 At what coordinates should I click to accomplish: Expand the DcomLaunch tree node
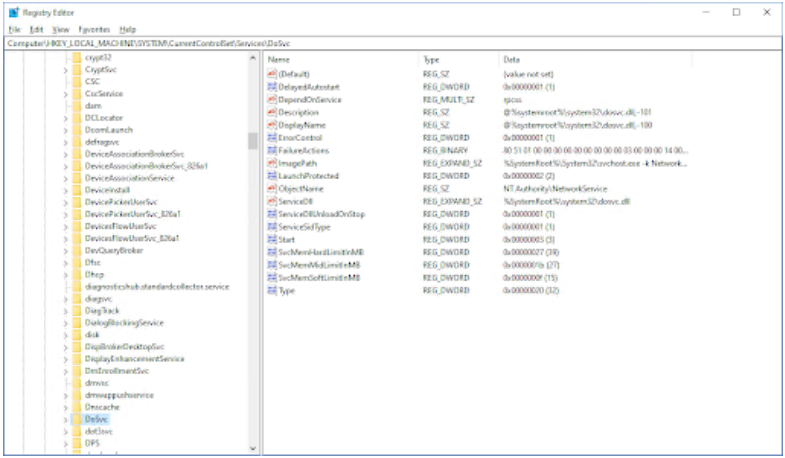tap(65, 129)
